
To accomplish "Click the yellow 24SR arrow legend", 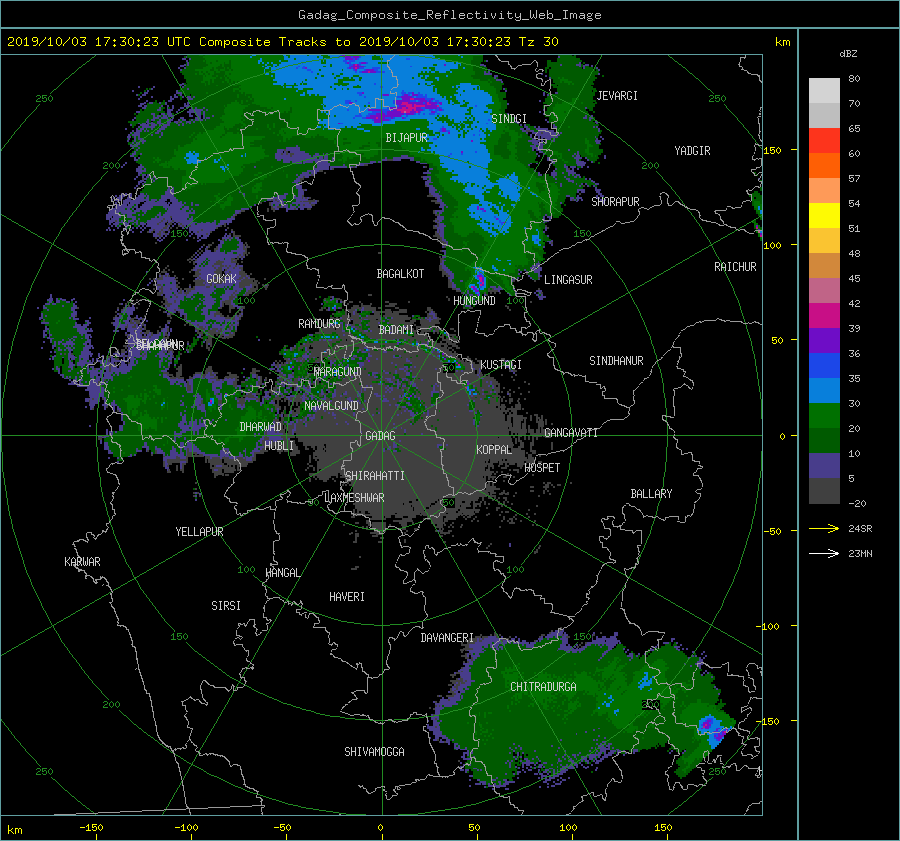I will coord(824,529).
